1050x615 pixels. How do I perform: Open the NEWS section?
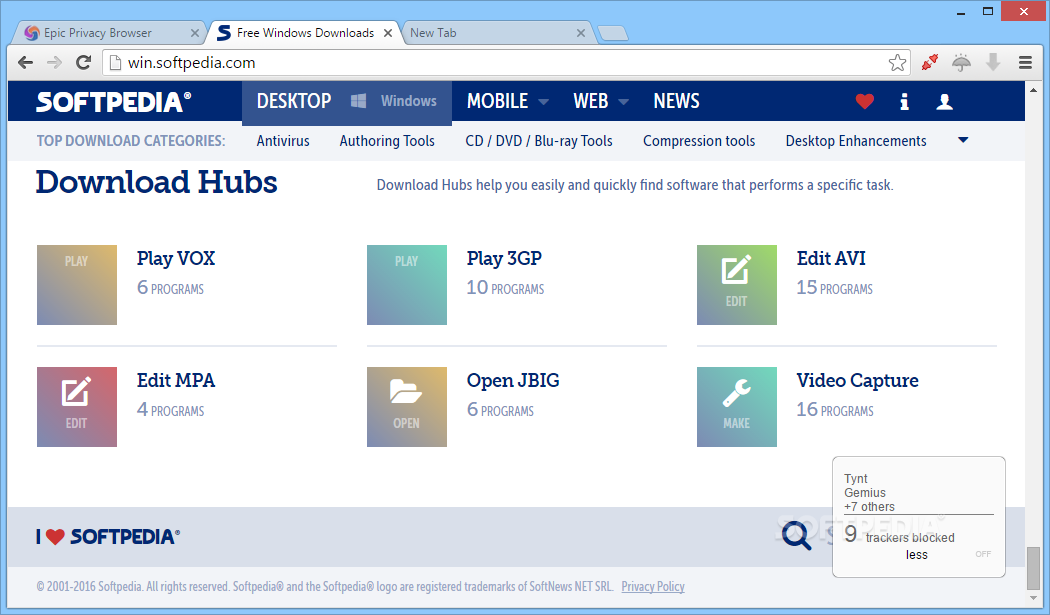click(x=676, y=101)
